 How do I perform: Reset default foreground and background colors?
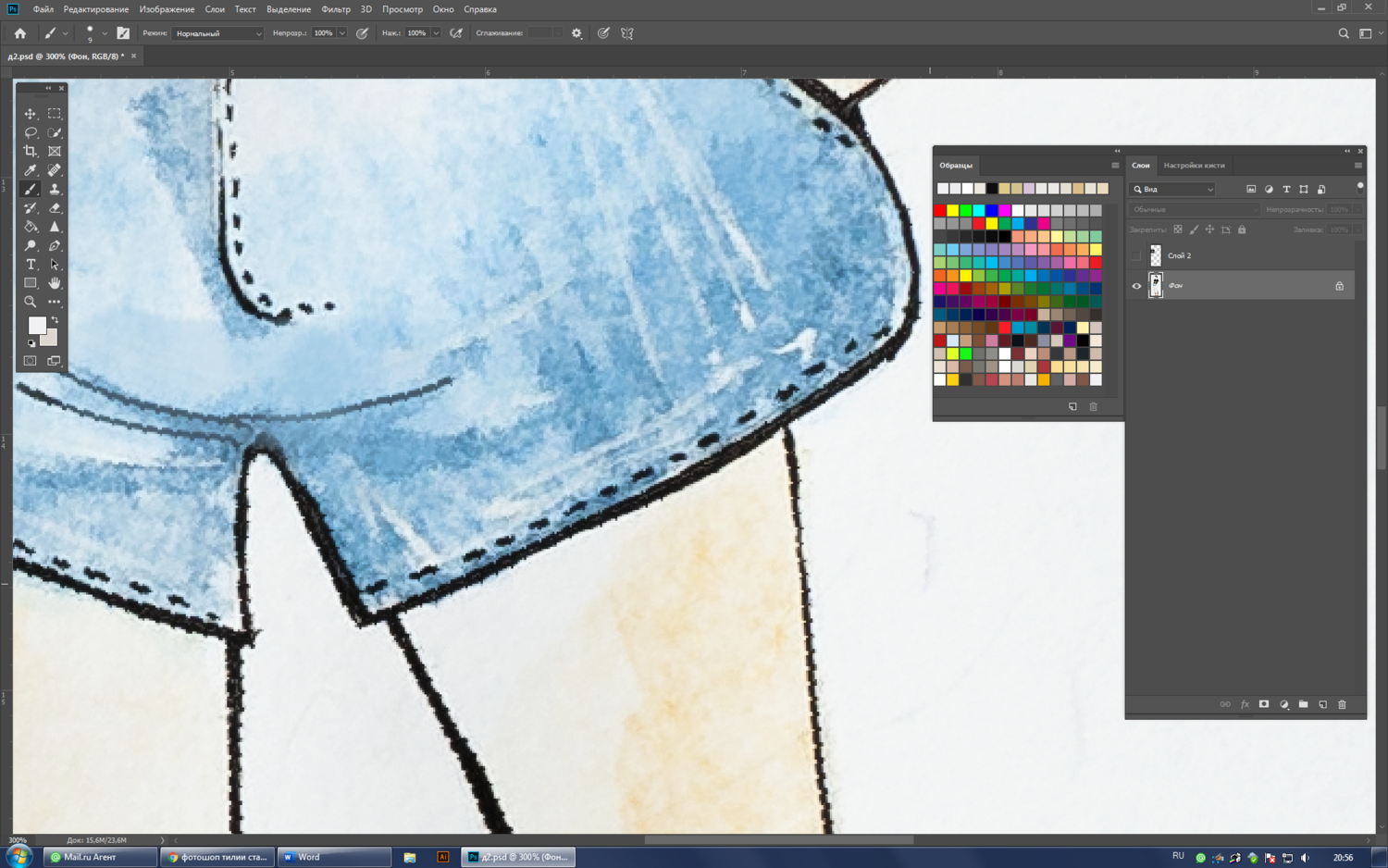coord(31,343)
